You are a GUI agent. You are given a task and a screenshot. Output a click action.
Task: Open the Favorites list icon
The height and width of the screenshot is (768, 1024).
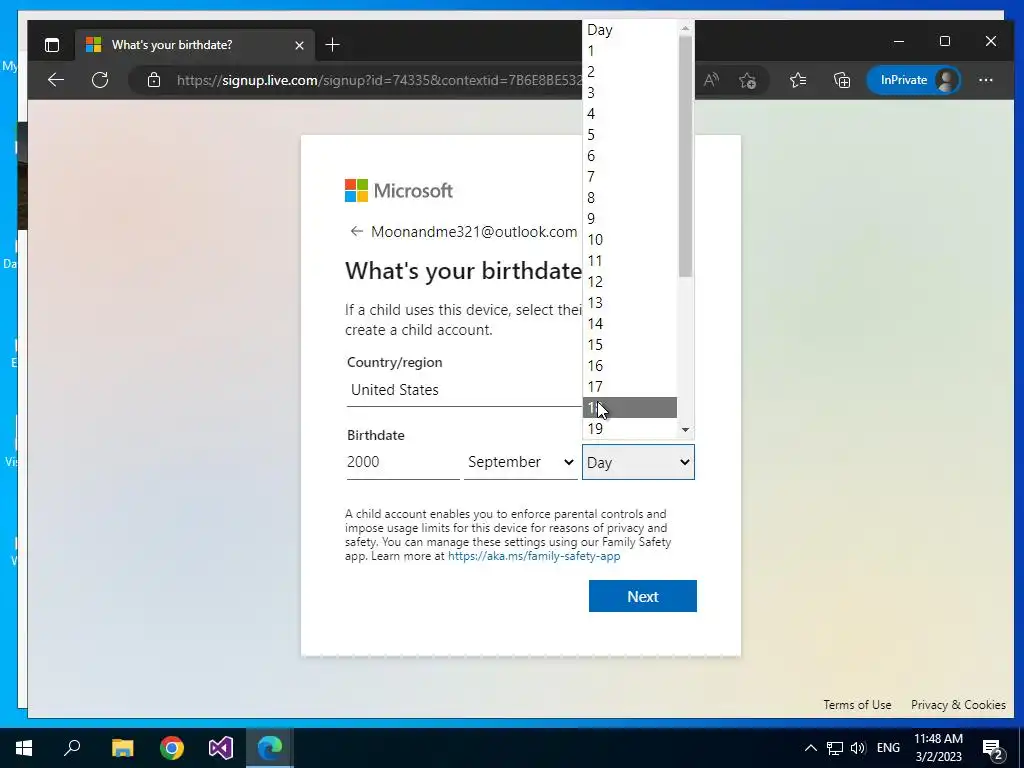797,80
